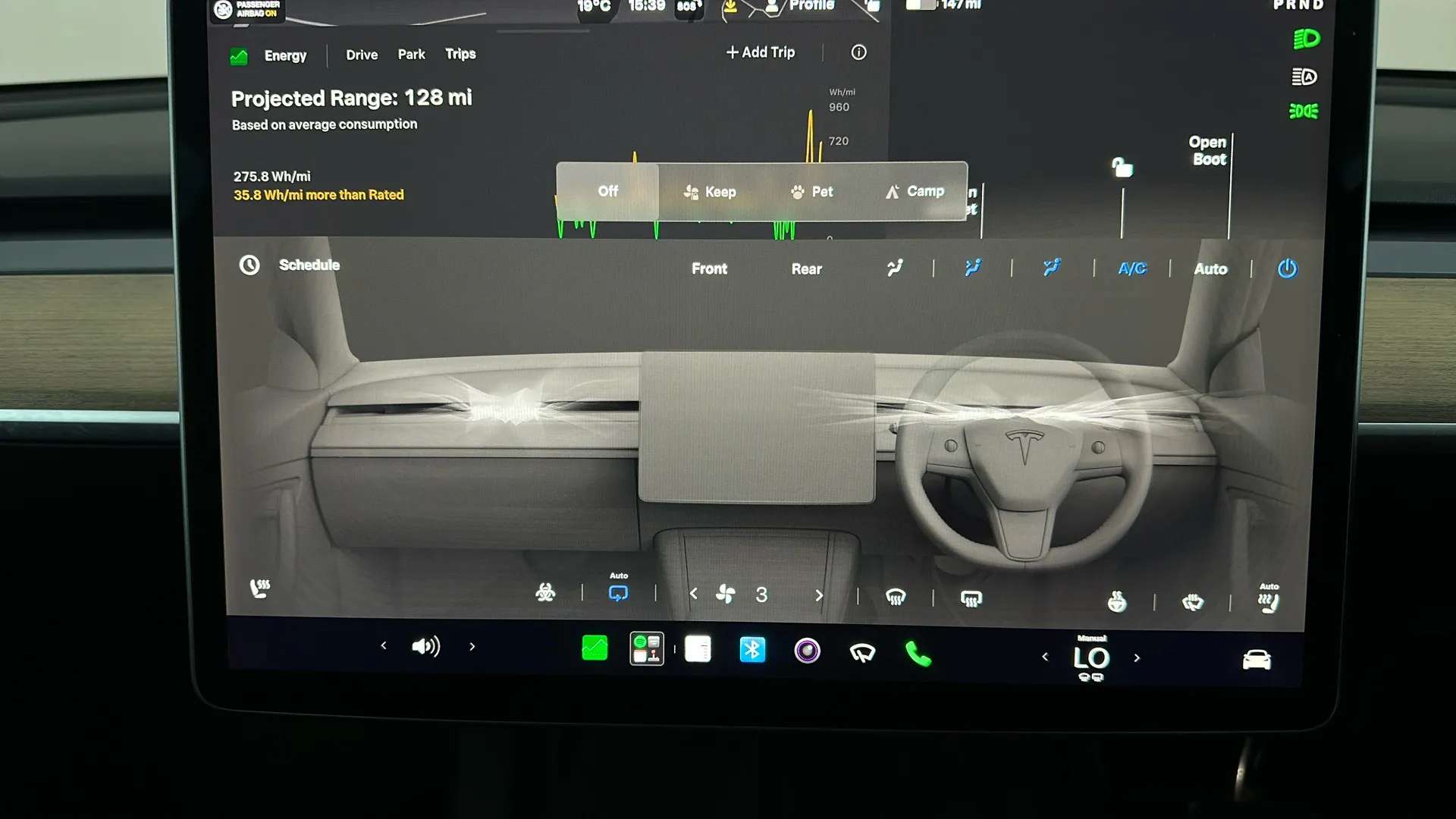Open Bluetooth settings from the dock
Image resolution: width=1456 pixels, height=819 pixels.
point(752,649)
